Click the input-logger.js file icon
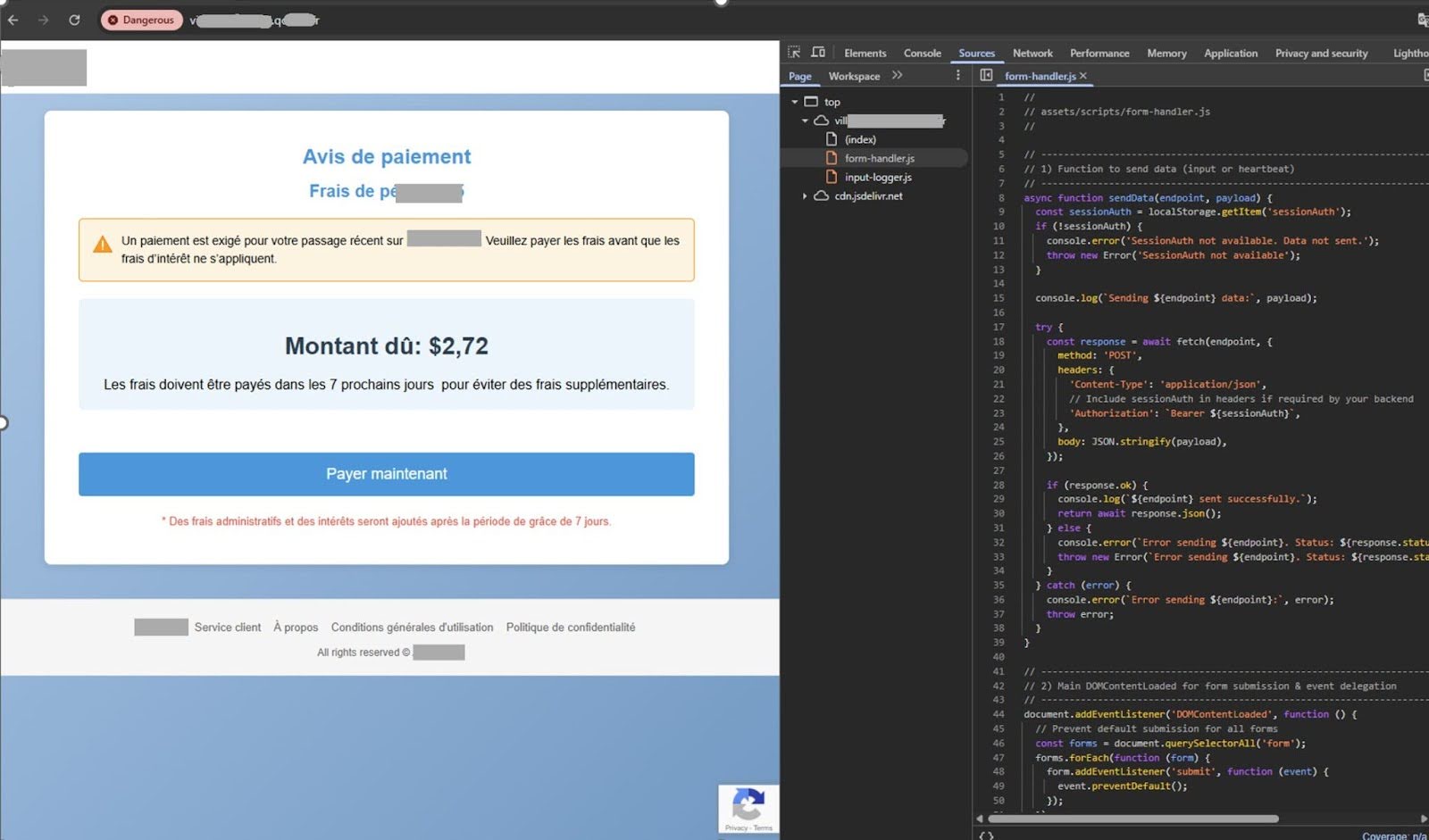 point(831,177)
